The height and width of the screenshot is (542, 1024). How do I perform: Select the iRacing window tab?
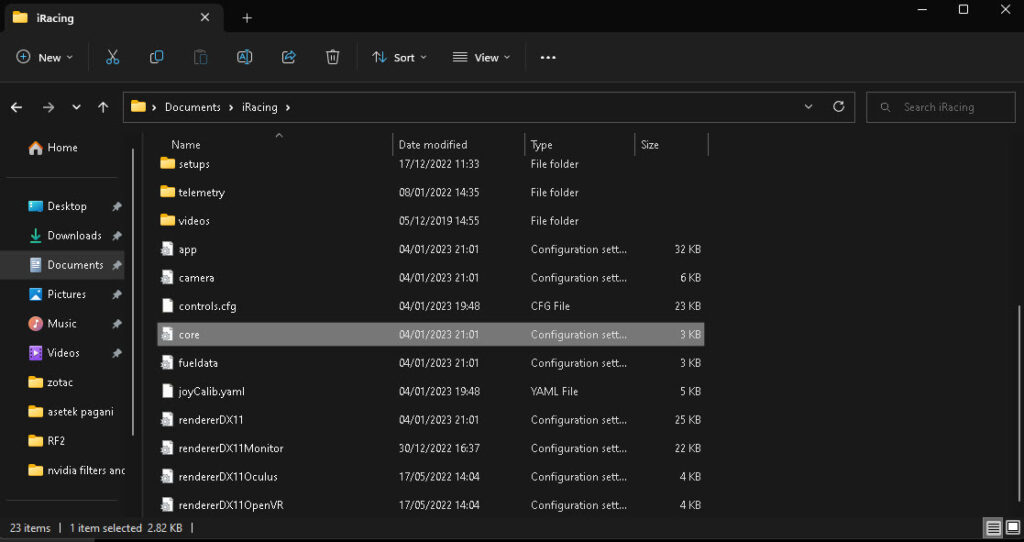pyautogui.click(x=114, y=18)
